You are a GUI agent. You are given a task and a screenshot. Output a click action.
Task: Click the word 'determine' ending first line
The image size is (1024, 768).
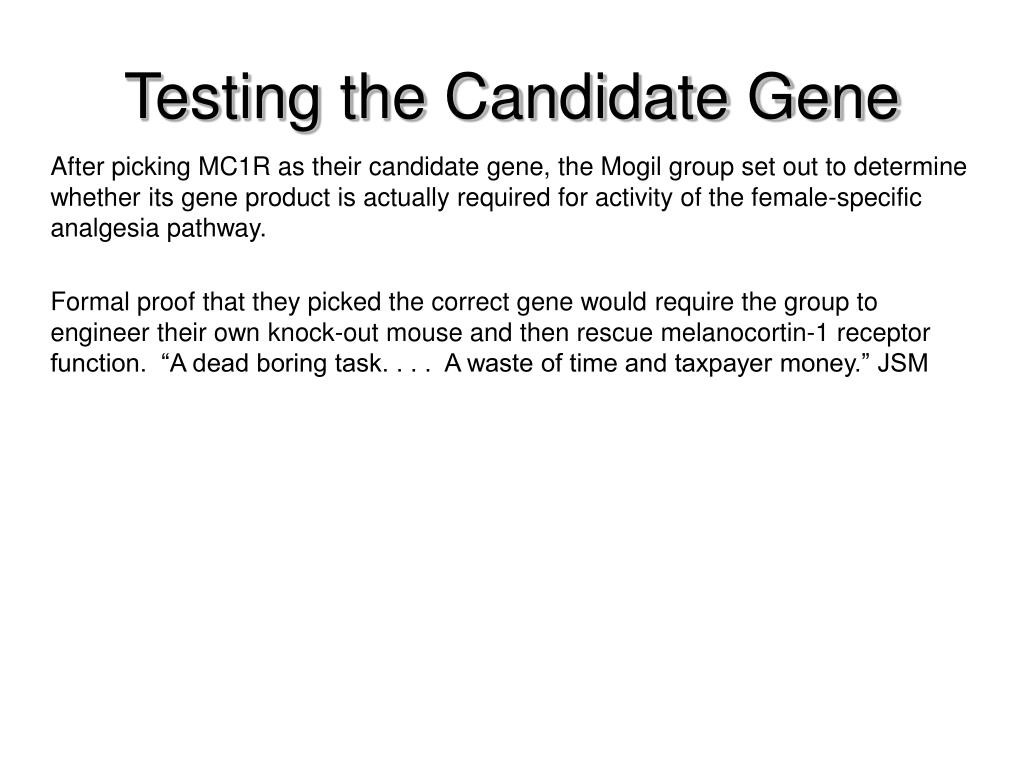[910, 167]
